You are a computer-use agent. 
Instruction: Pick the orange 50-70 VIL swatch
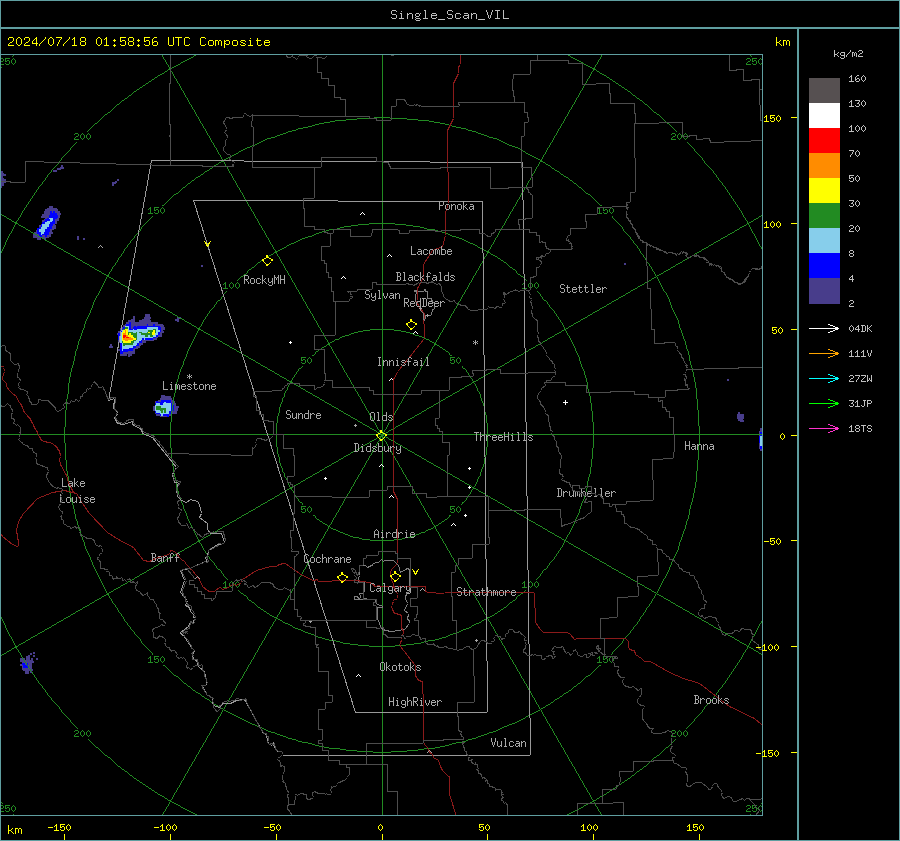click(824, 166)
